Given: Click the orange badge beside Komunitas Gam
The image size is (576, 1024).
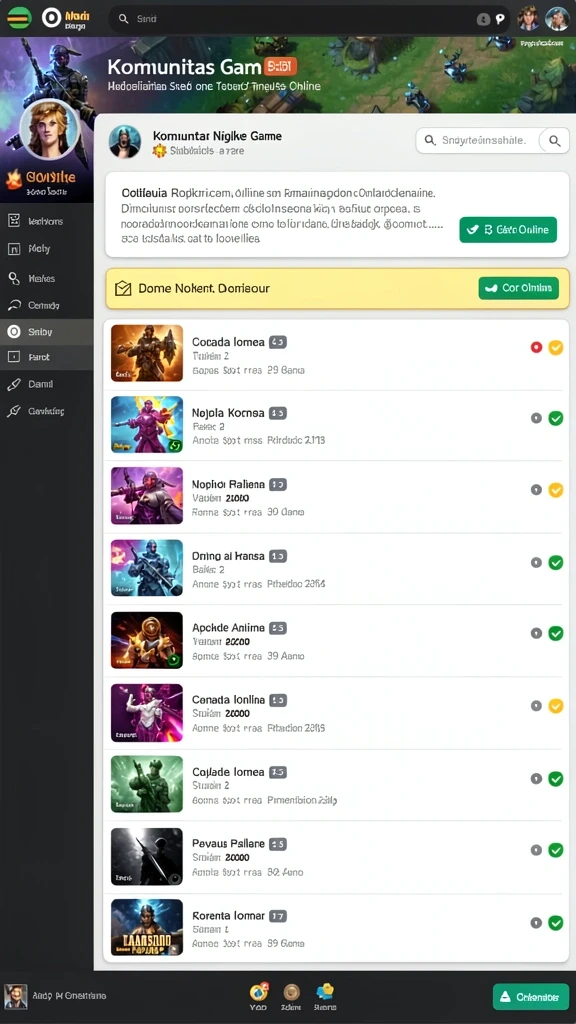Looking at the screenshot, I should pos(280,66).
